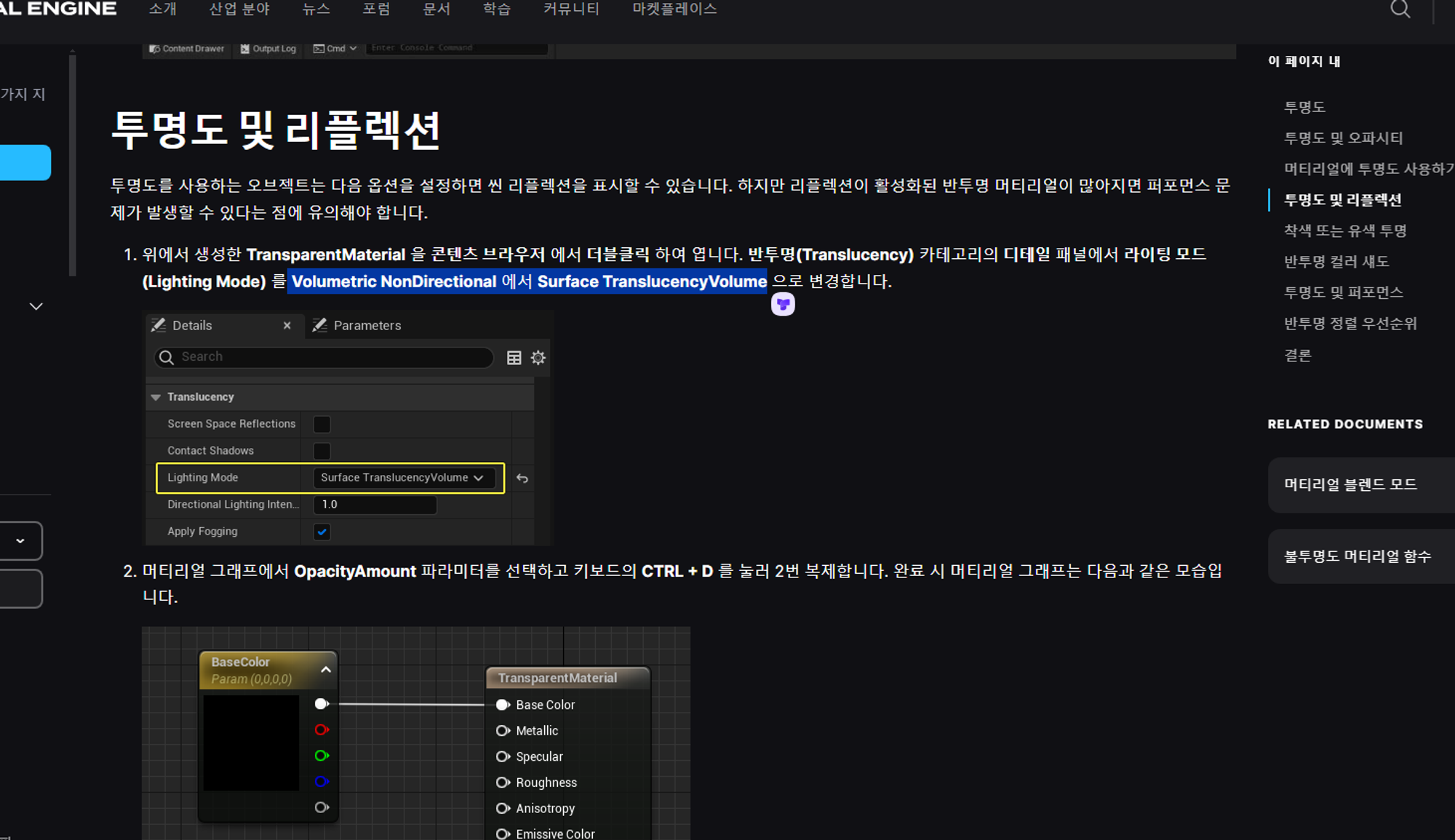Jump to 투명도 및 오파시티 section
Screen dimensions: 1455x840
(1343, 138)
